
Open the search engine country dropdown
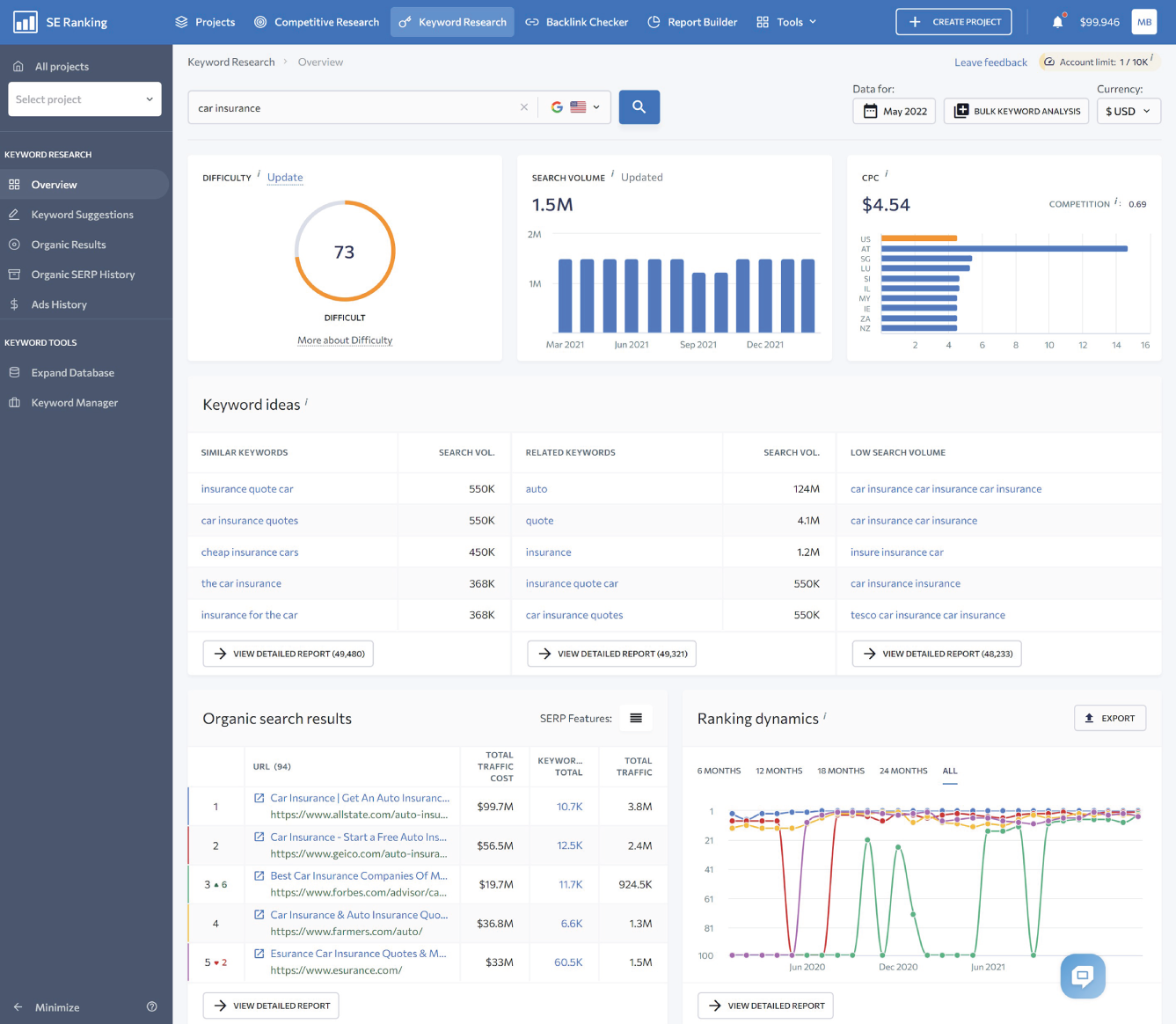578,106
